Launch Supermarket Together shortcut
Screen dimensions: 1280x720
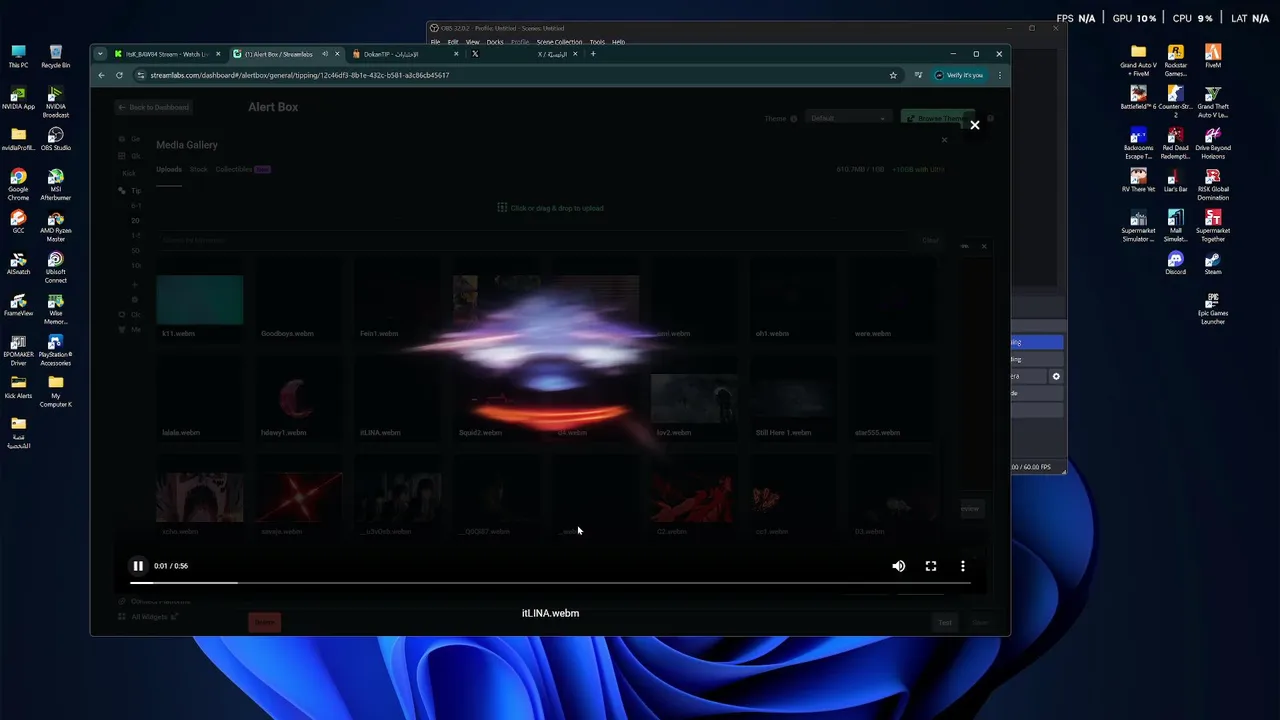1213,225
